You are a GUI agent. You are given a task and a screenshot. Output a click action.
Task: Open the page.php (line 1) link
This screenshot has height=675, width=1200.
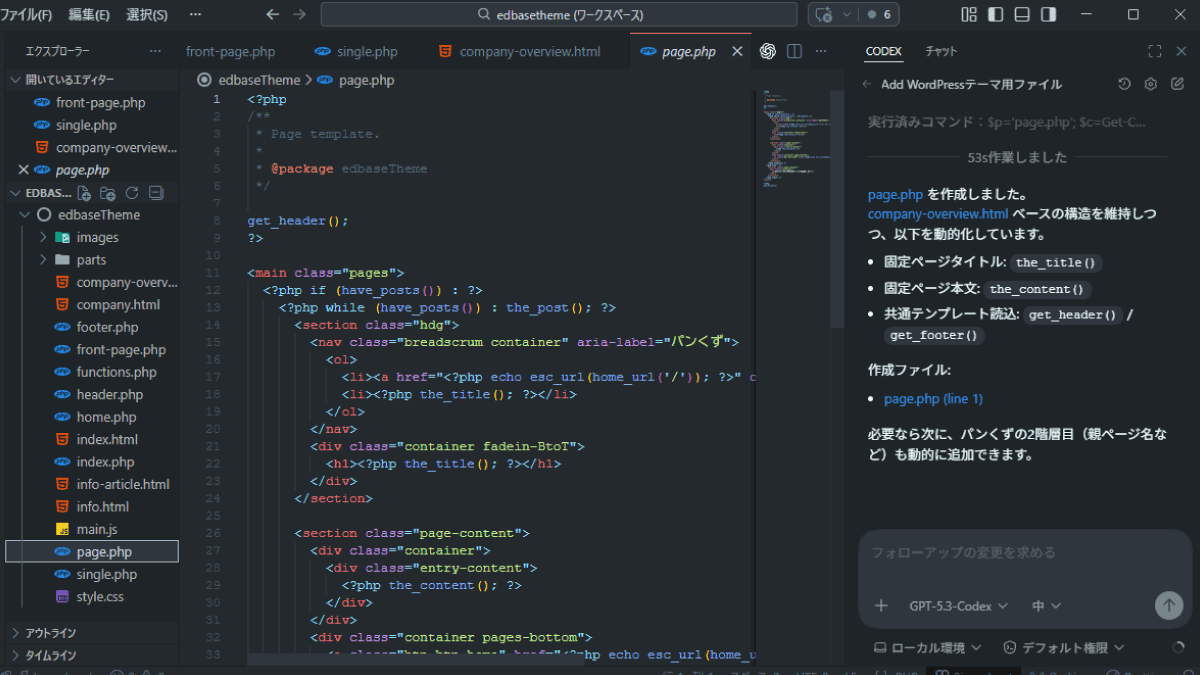(x=933, y=399)
